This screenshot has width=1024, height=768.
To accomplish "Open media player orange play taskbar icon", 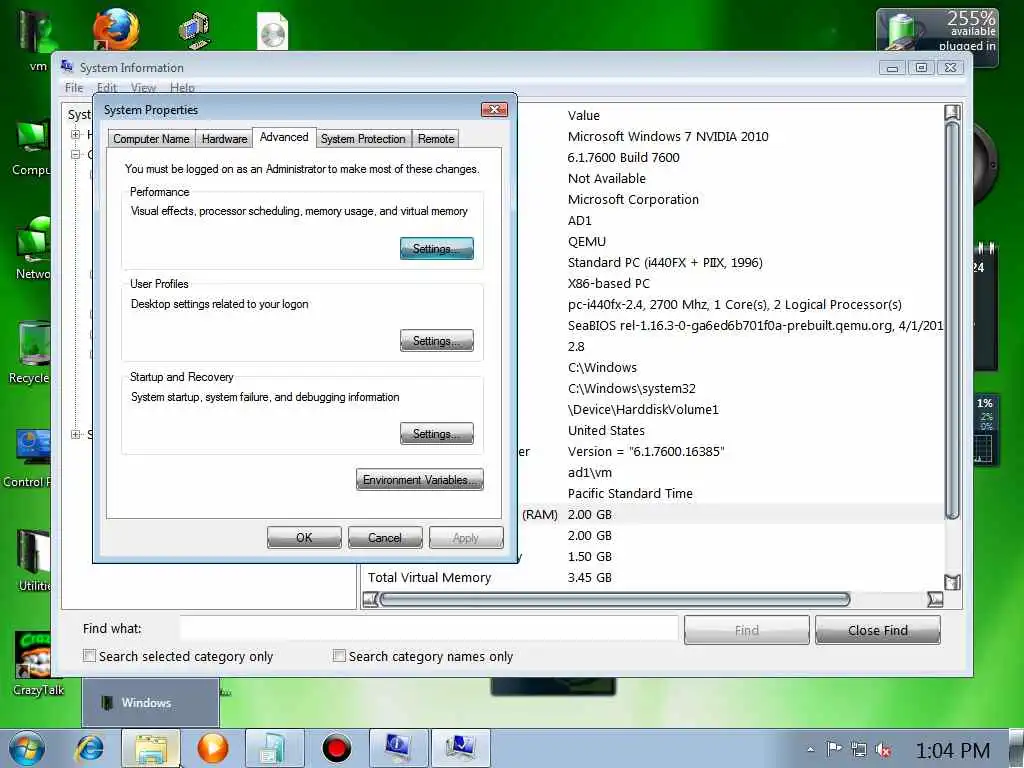I will (x=213, y=748).
